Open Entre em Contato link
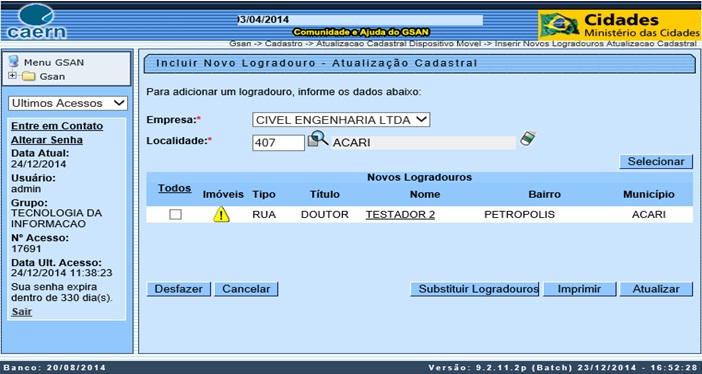This screenshot has width=702, height=374. (57, 126)
